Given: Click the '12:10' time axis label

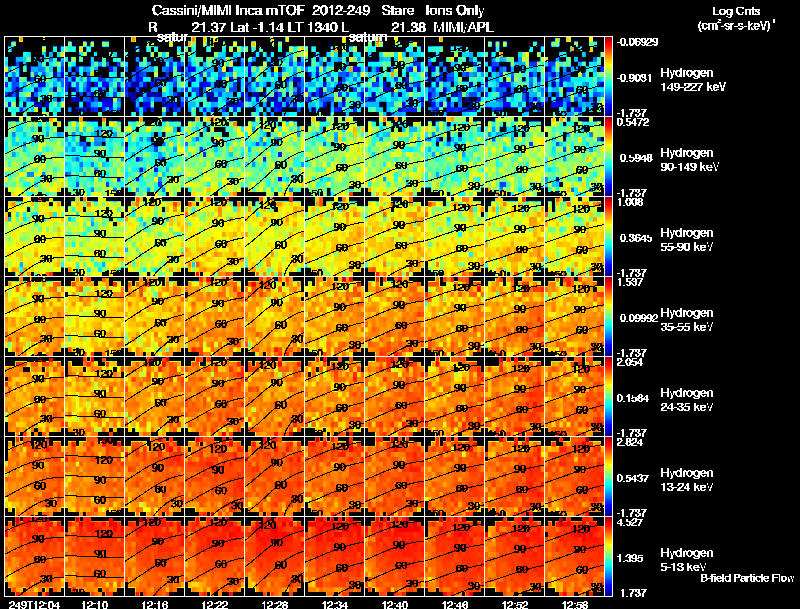Looking at the screenshot, I should click(94, 604).
